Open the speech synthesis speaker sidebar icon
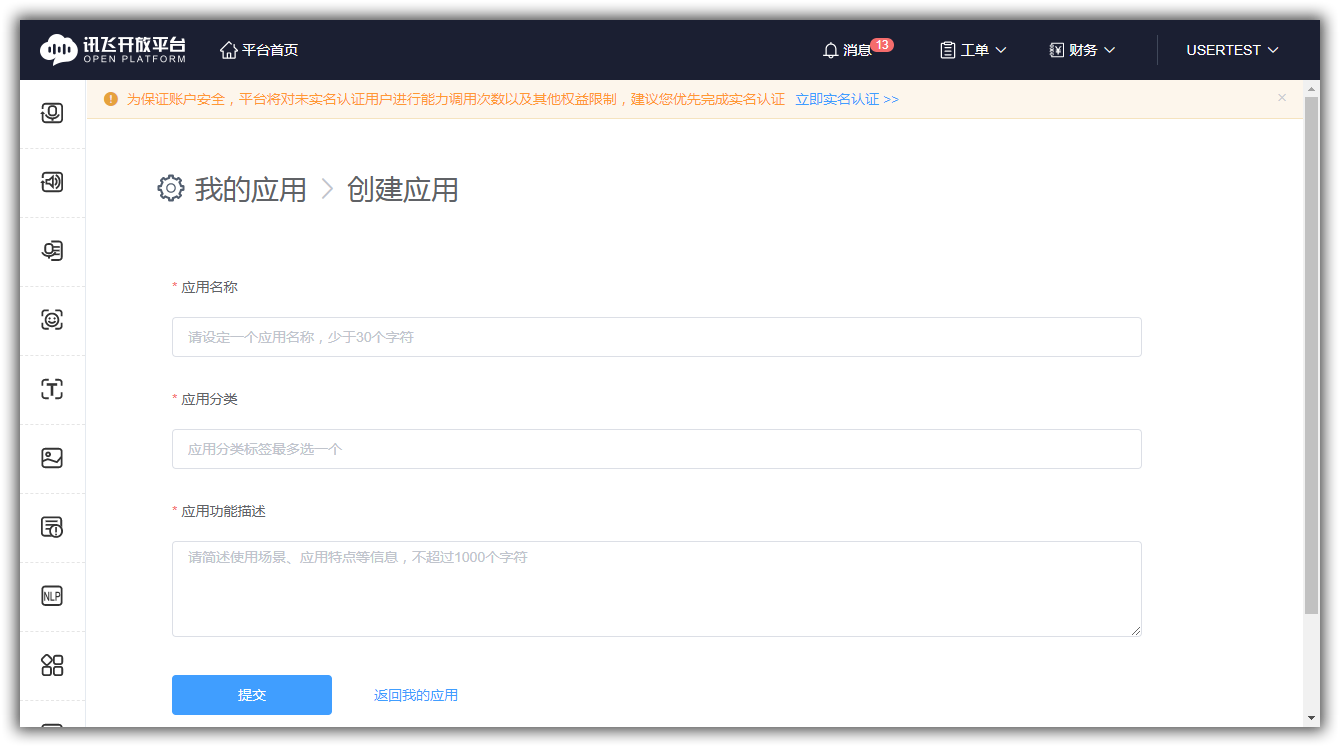The width and height of the screenshot is (1340, 747). pyautogui.click(x=52, y=182)
